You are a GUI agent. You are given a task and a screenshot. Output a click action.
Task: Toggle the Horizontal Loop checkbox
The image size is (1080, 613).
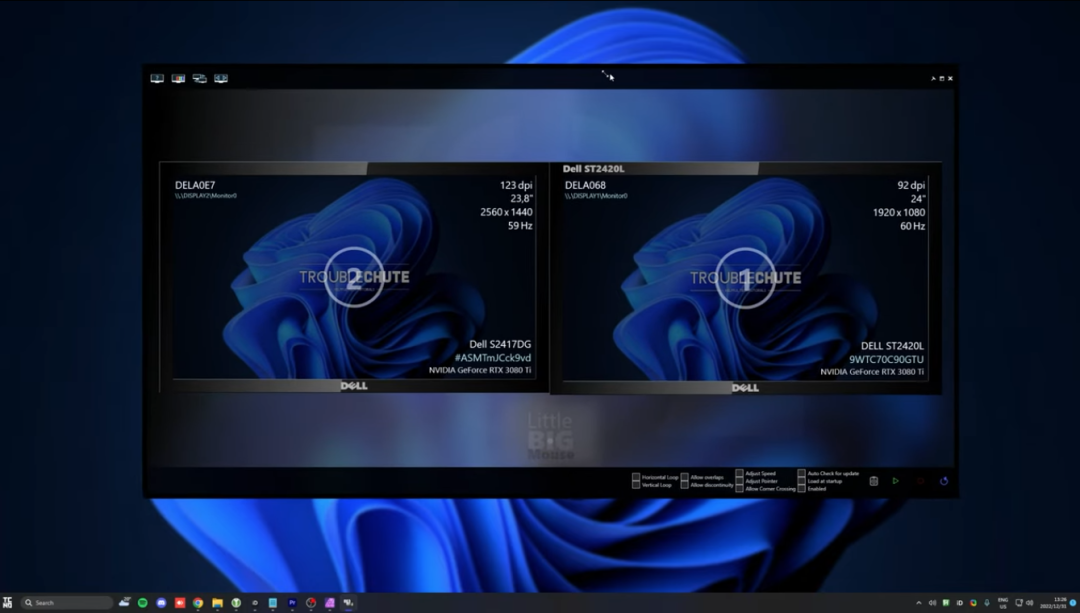tap(636, 477)
